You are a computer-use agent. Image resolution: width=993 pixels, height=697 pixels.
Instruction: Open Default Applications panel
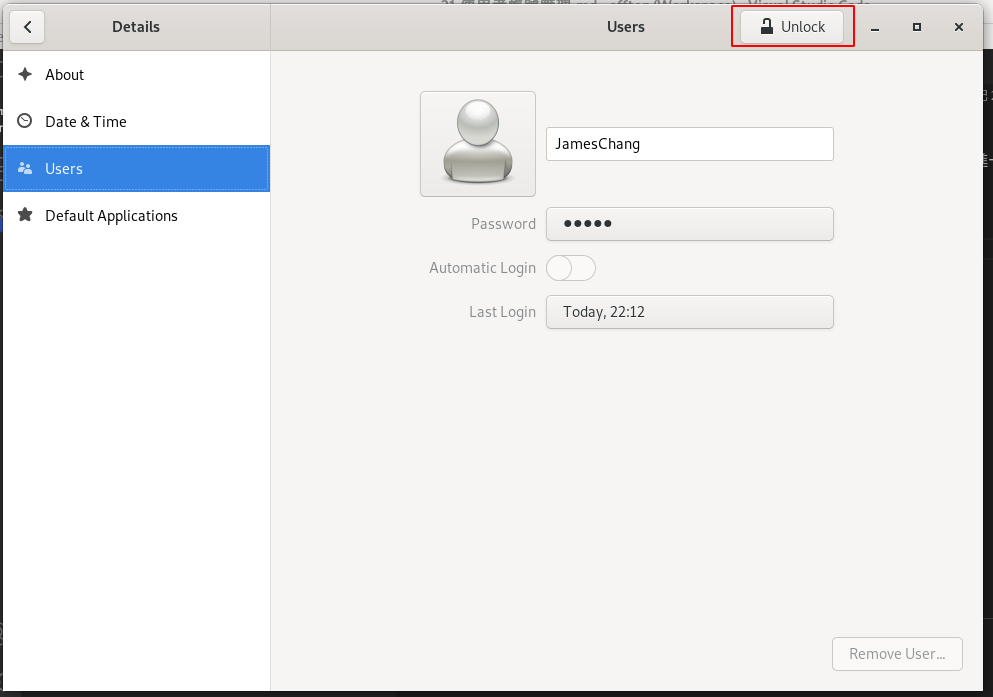pos(136,215)
